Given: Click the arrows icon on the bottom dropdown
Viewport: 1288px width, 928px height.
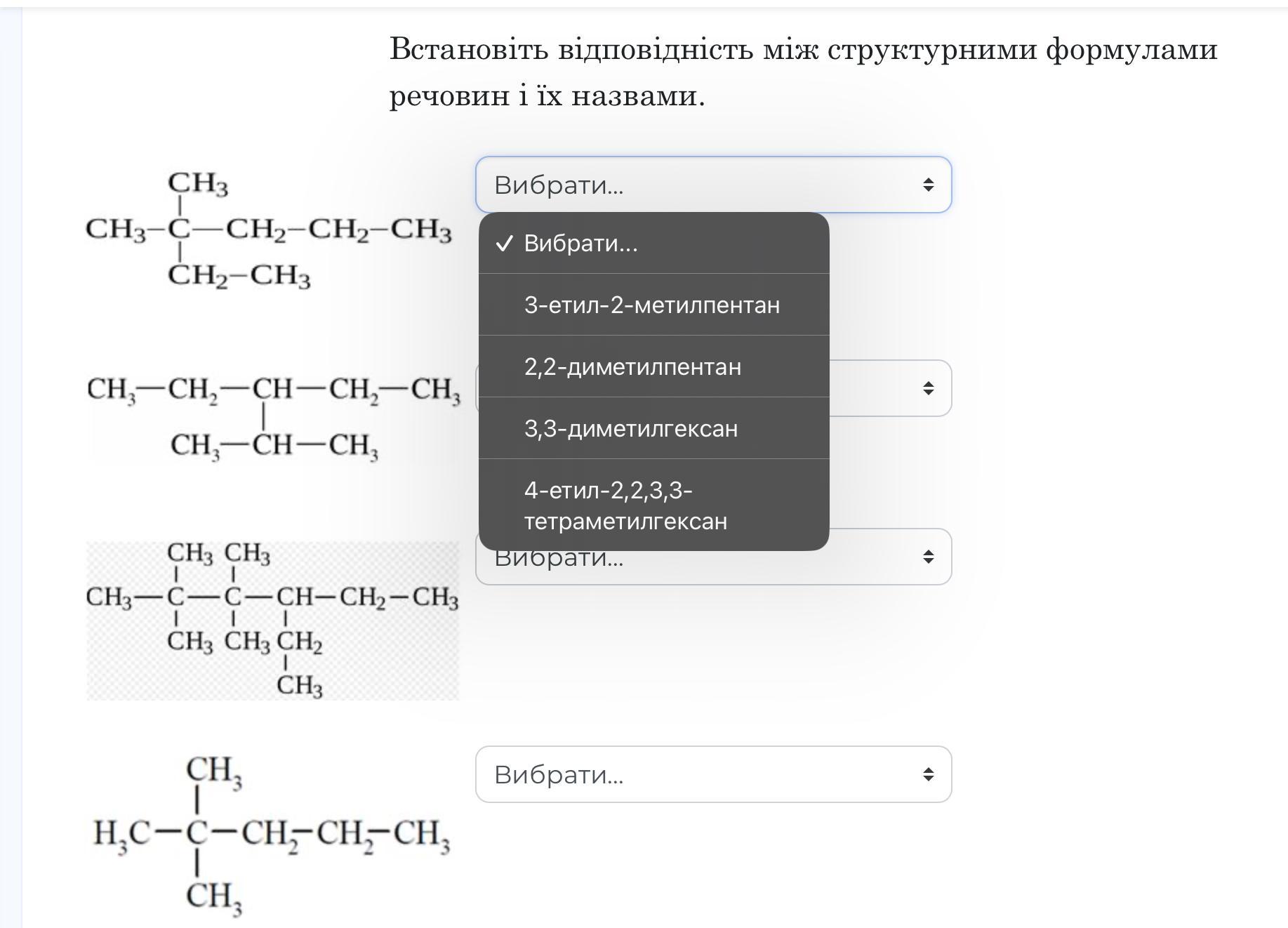Looking at the screenshot, I should coord(928,774).
